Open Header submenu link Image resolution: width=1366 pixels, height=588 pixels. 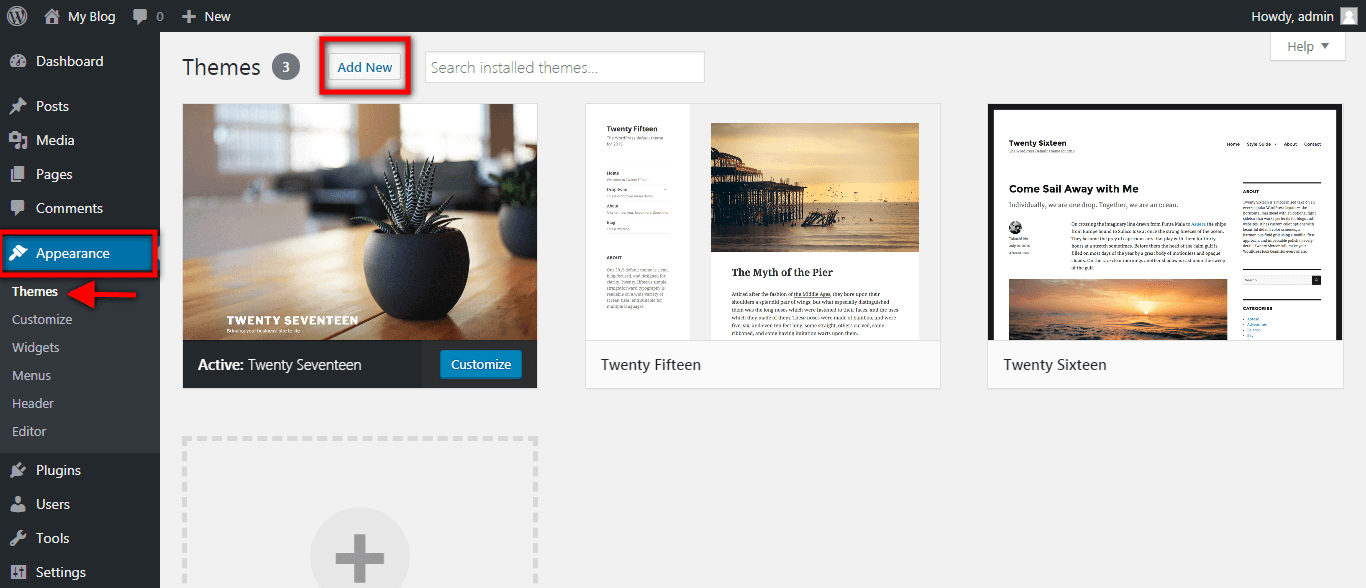pos(33,403)
